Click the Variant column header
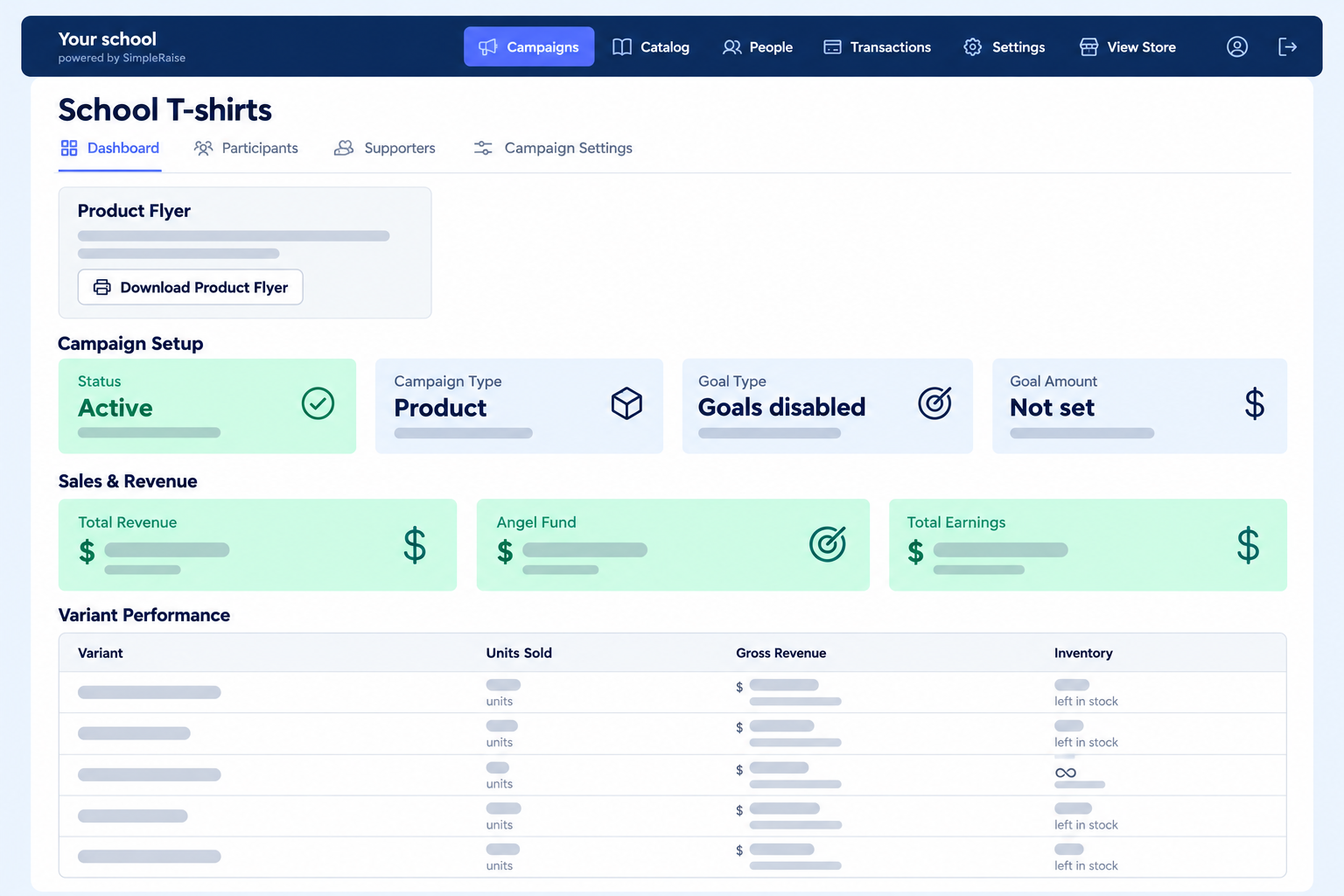 (x=101, y=653)
